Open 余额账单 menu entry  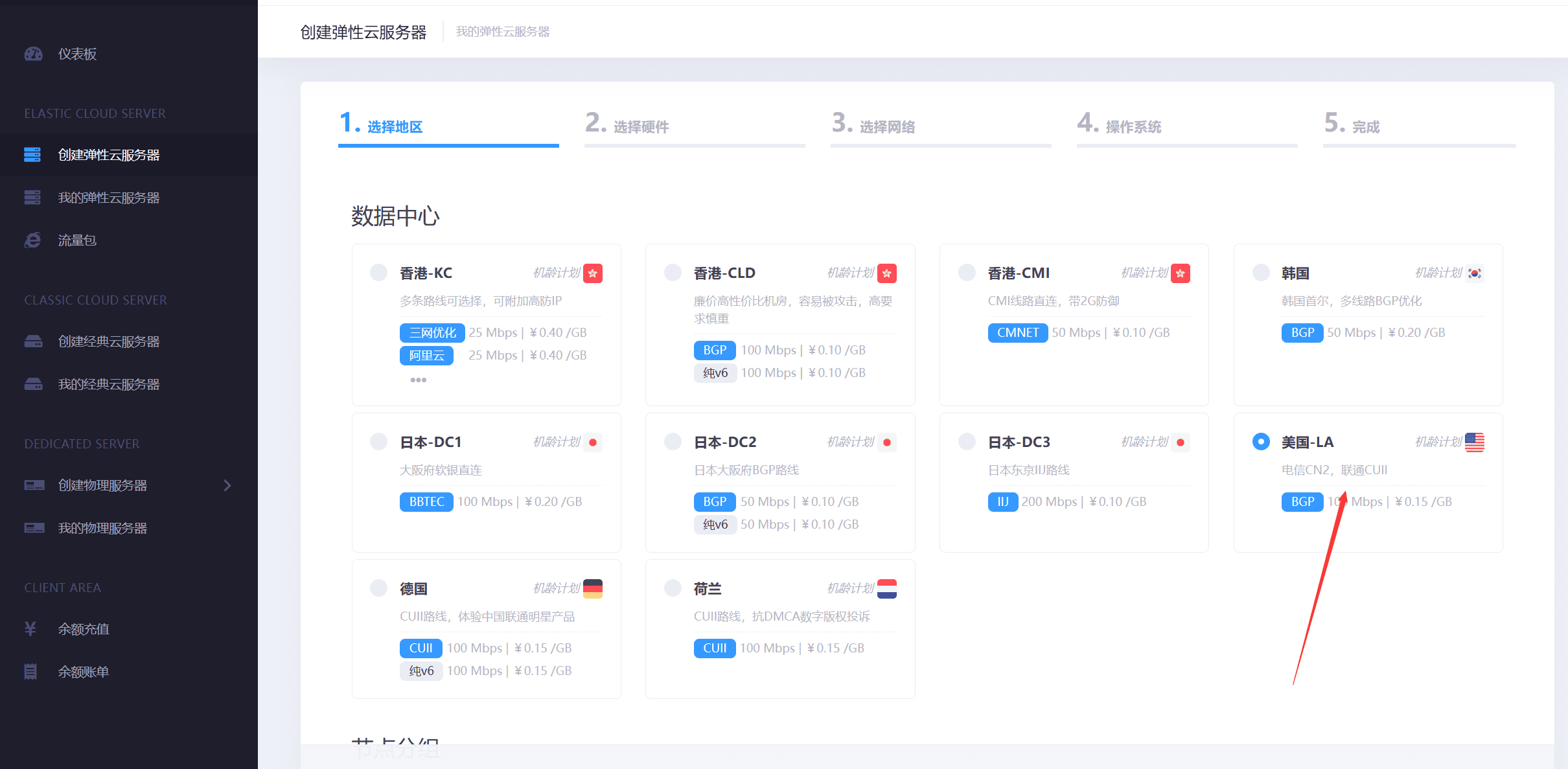pos(84,672)
